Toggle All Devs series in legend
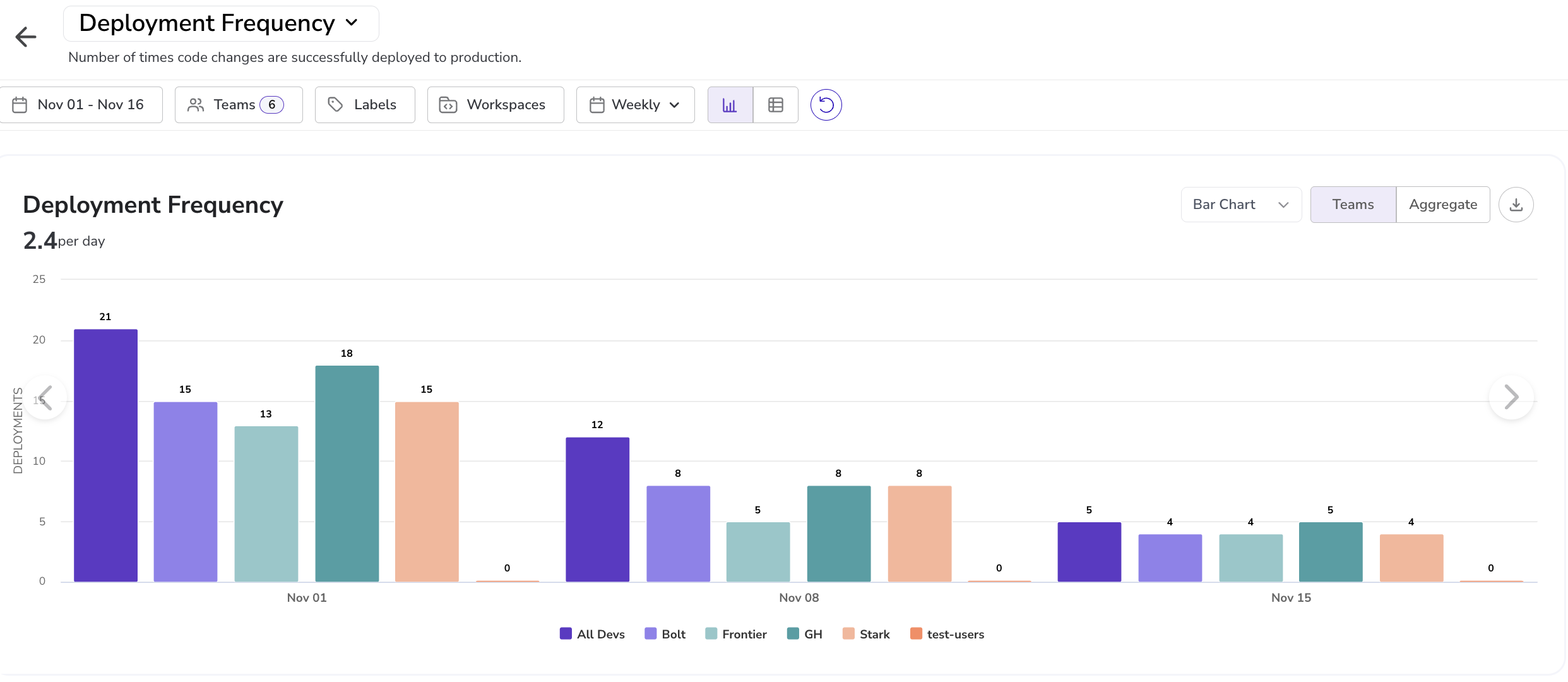Viewport: 1568px width, 682px height. click(x=592, y=634)
